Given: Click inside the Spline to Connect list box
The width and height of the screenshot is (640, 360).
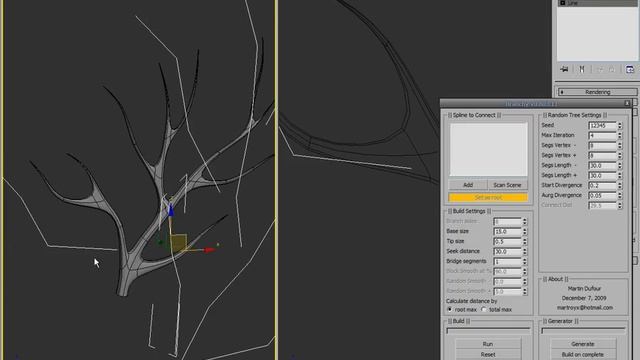Looking at the screenshot, I should 488,150.
